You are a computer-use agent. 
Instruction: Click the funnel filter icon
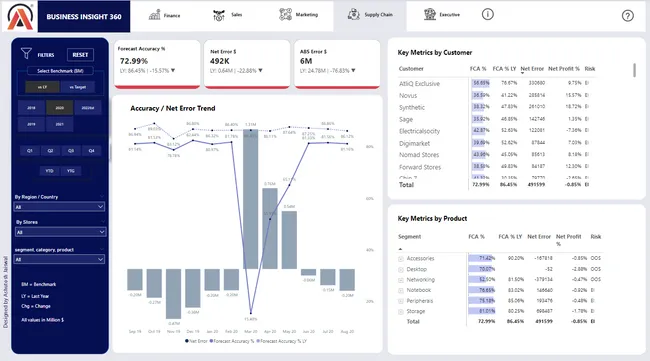(26, 53)
